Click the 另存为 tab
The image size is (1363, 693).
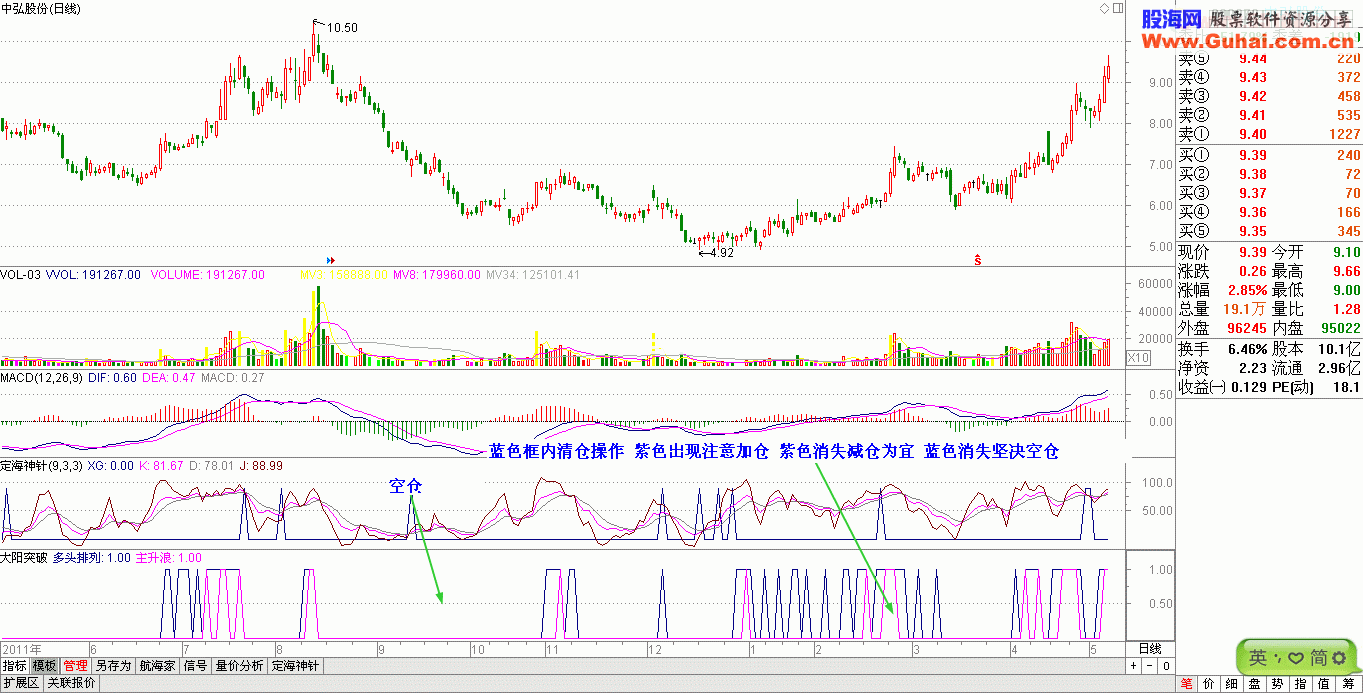(x=113, y=666)
